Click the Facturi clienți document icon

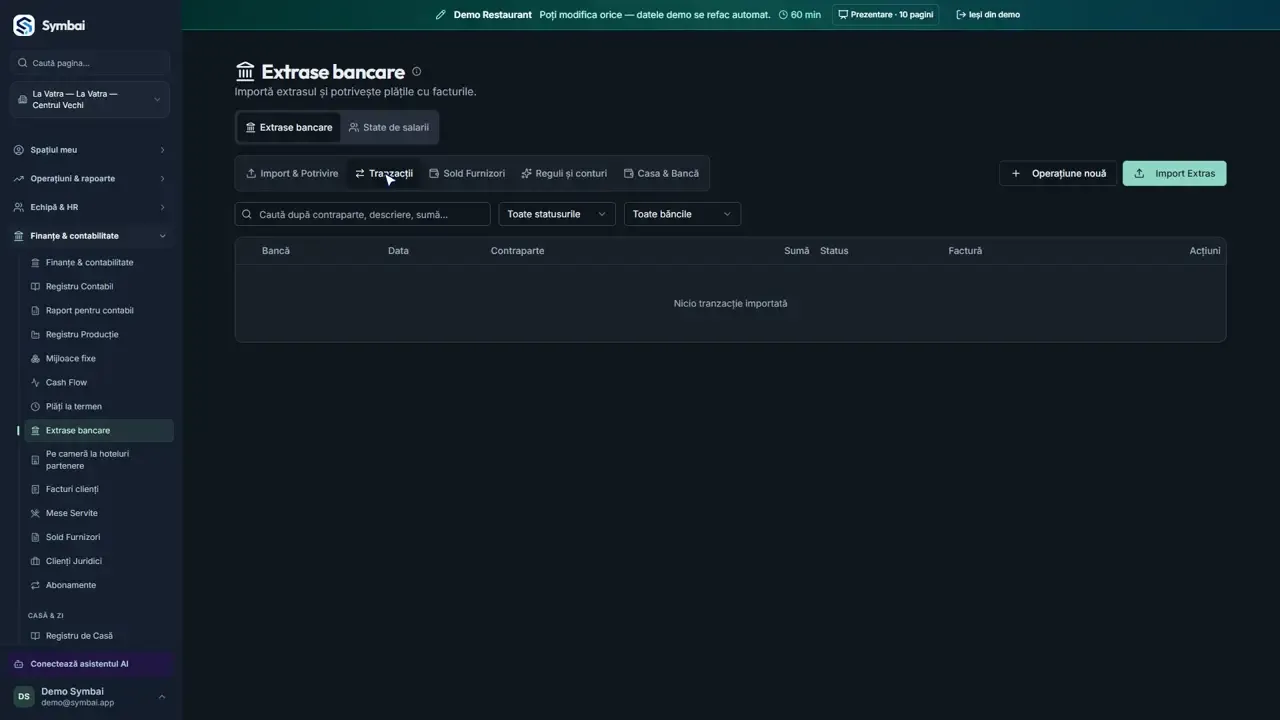point(36,490)
